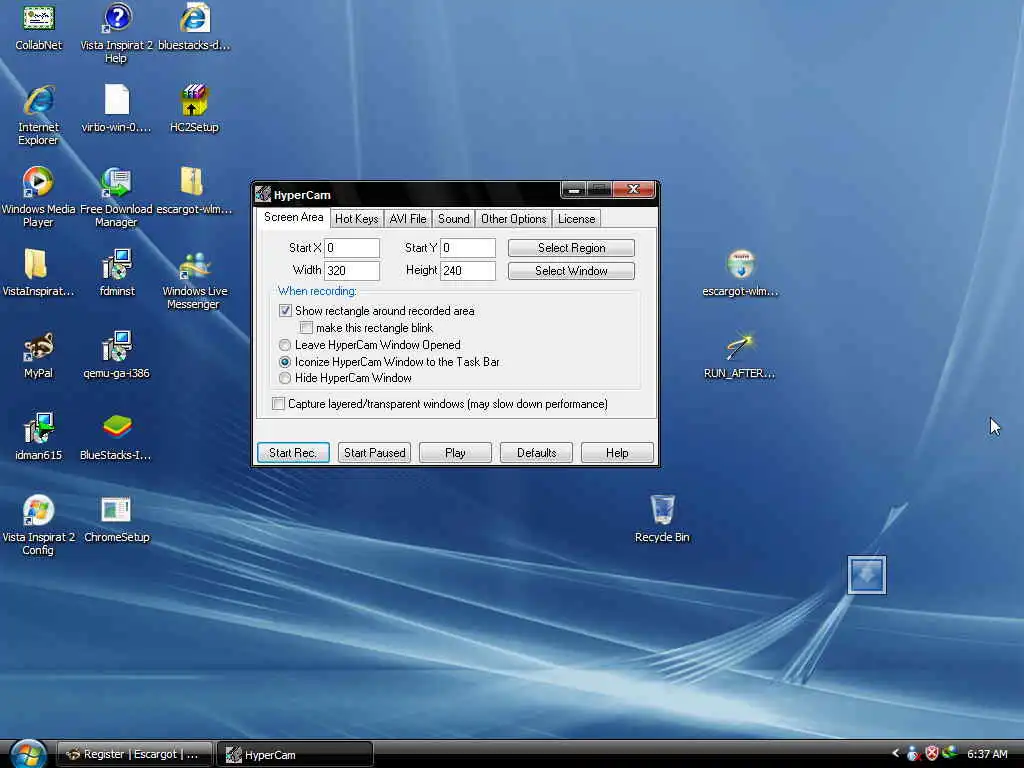Click the Start Y input field
This screenshot has height=768, width=1024.
click(x=468, y=248)
